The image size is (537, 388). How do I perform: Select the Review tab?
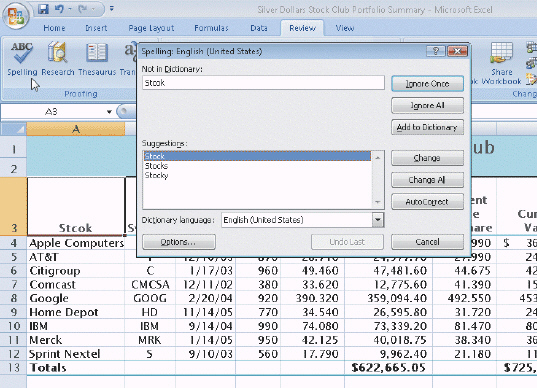click(302, 28)
